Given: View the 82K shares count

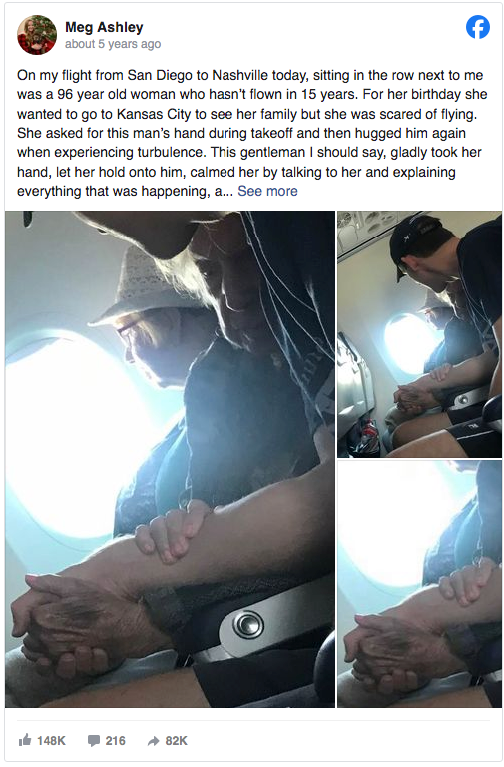Looking at the screenshot, I should coord(176,741).
